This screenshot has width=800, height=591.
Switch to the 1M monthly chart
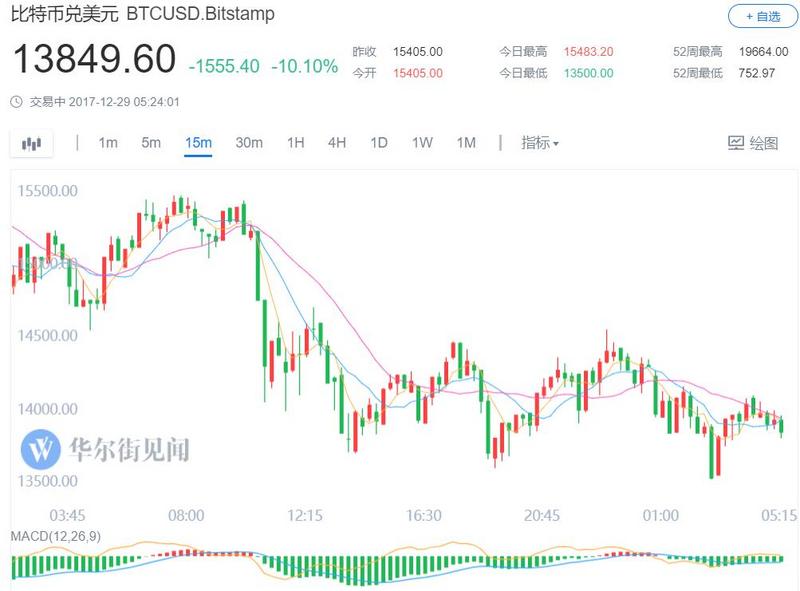coord(466,143)
